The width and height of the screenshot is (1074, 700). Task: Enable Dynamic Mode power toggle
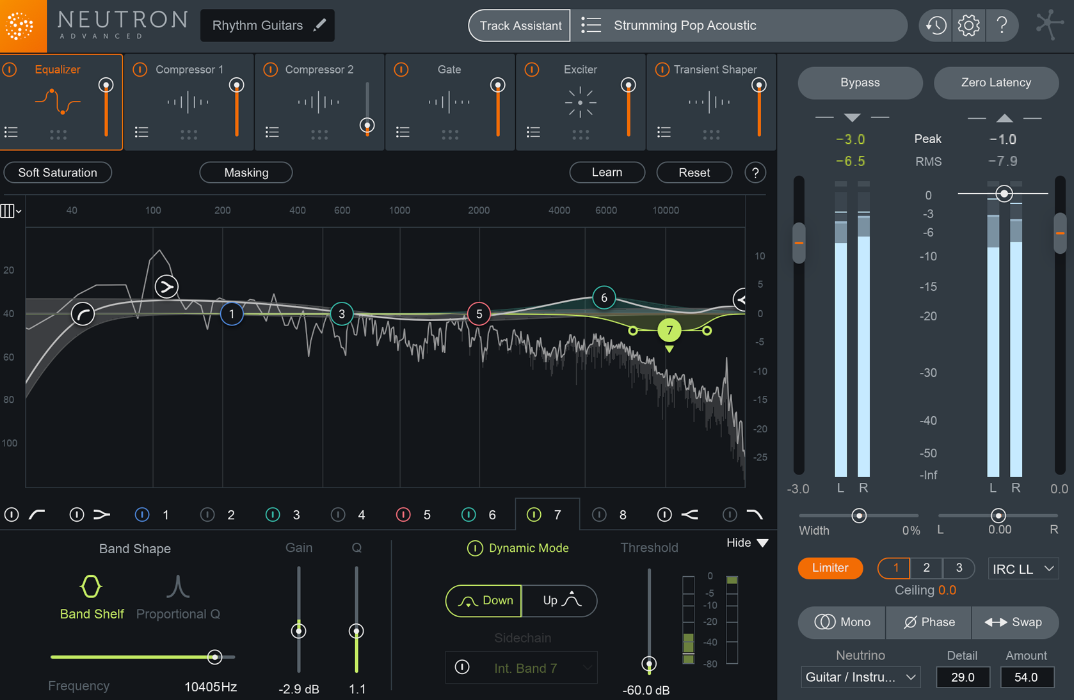[x=475, y=548]
